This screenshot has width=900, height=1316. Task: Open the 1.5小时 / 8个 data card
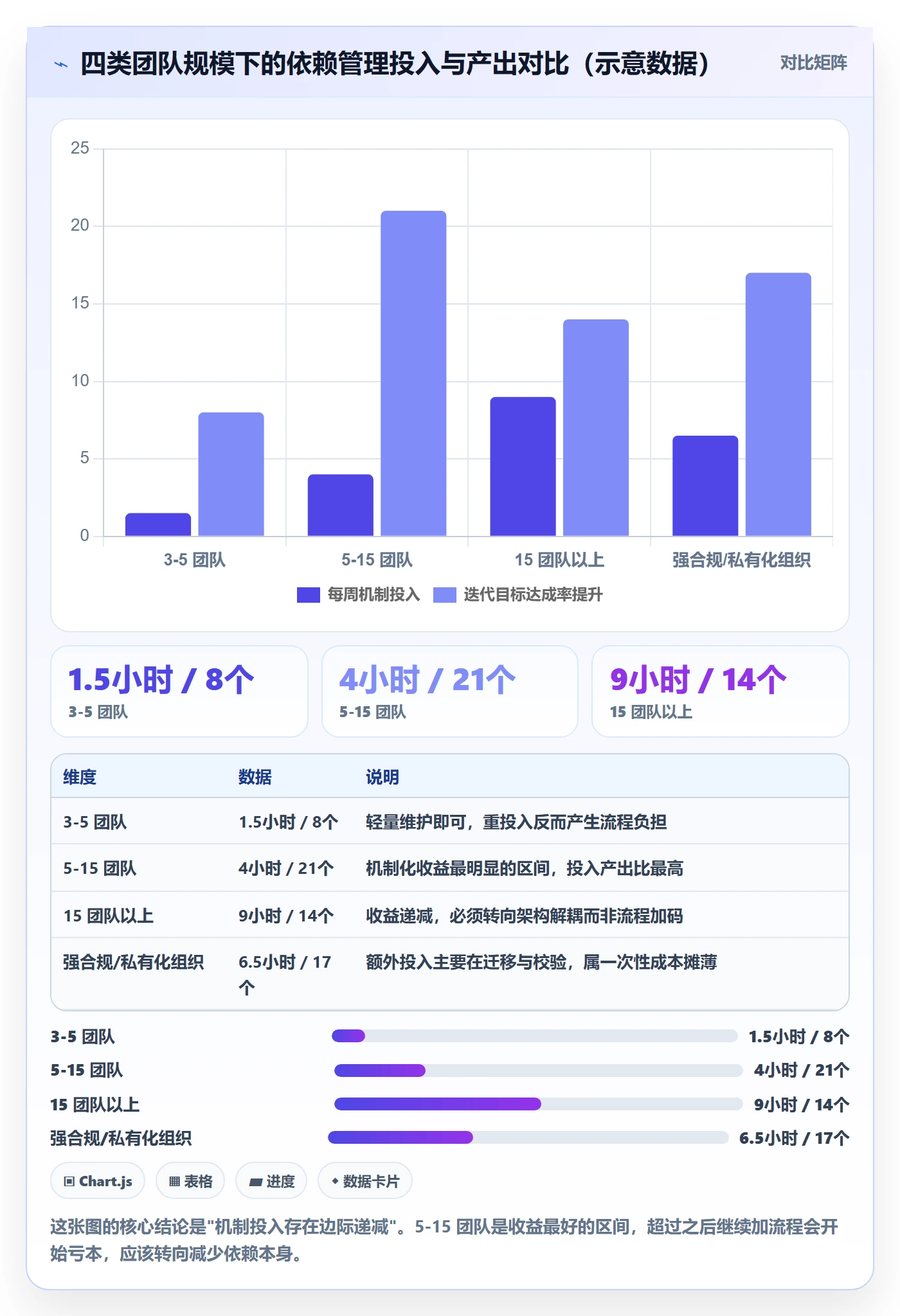pyautogui.click(x=179, y=691)
